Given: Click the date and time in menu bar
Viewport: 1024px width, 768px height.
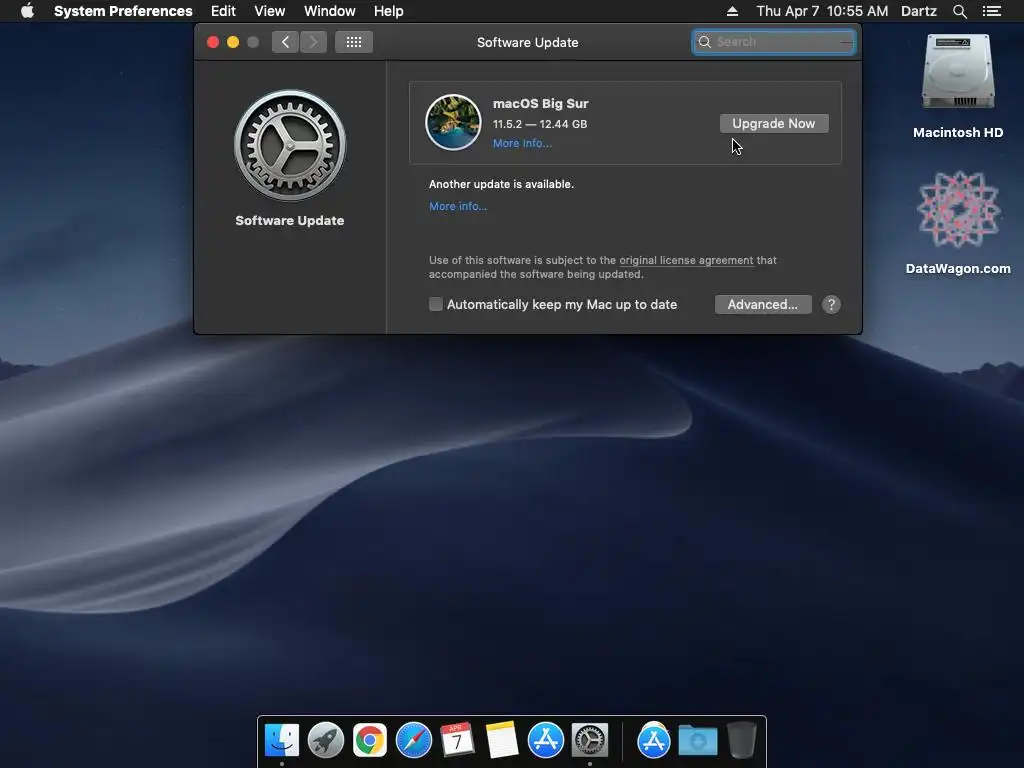Looking at the screenshot, I should [x=822, y=11].
